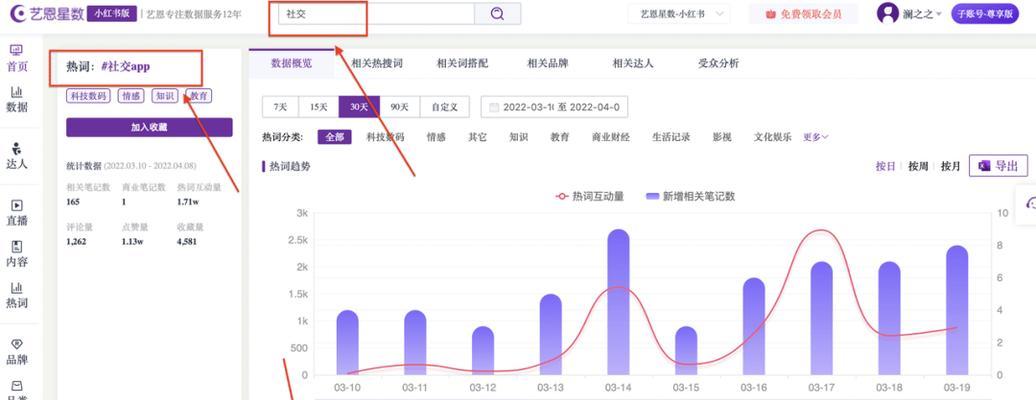Image resolution: width=1036 pixels, height=400 pixels.
Task: Switch chart to 按周 view
Action: point(918,166)
